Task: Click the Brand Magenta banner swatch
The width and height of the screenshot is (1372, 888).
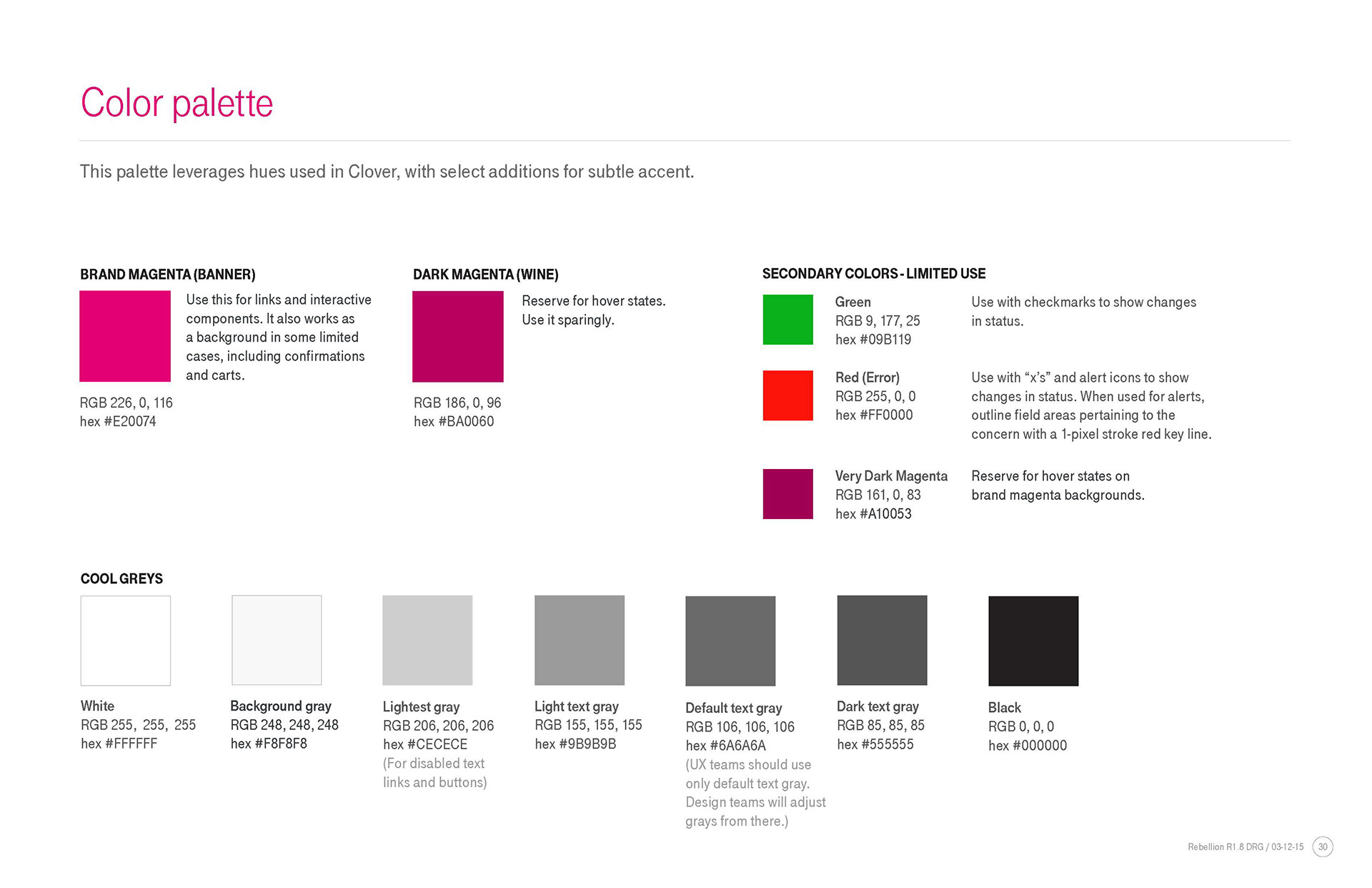Action: point(125,336)
